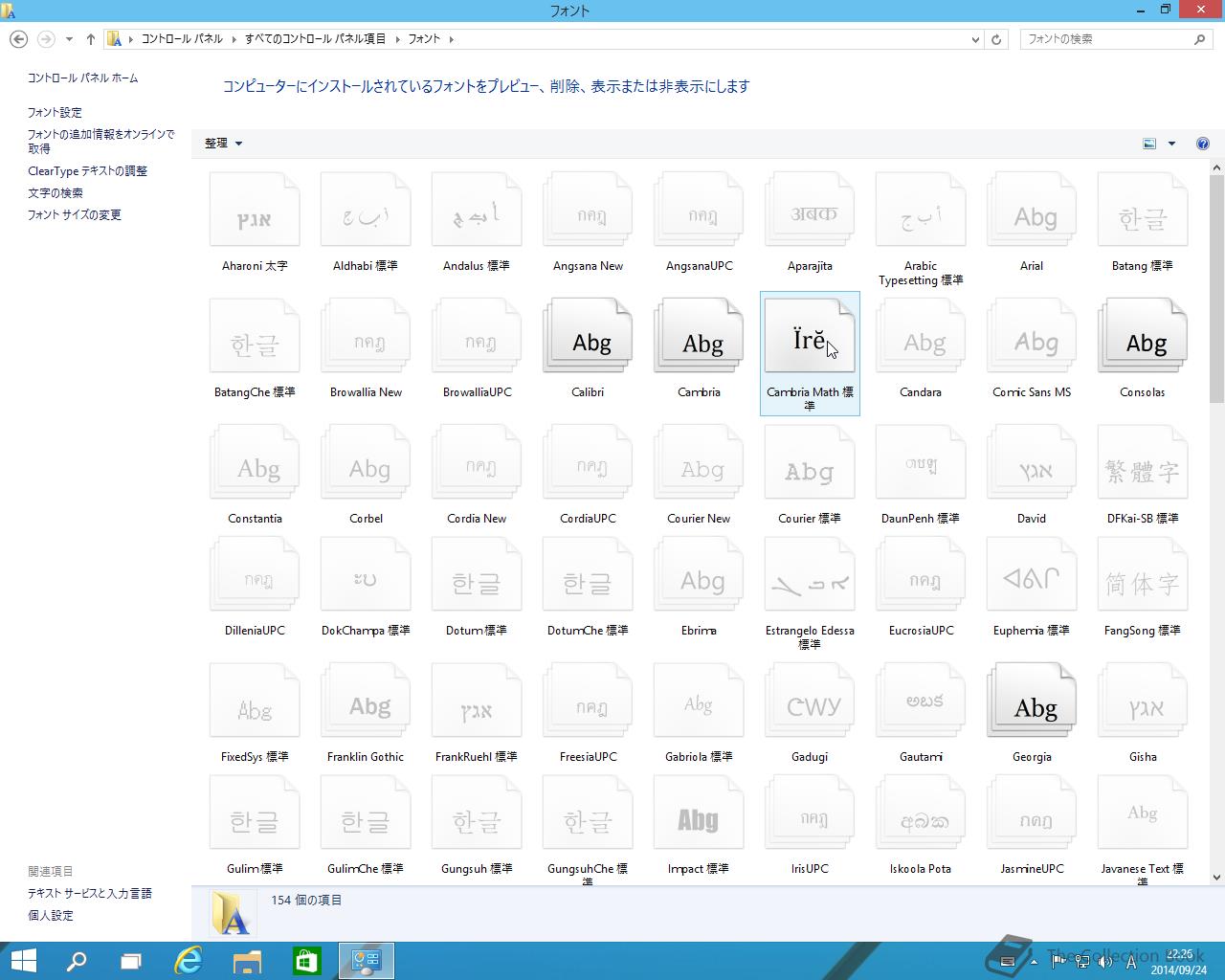The height and width of the screenshot is (980, 1225).
Task: Select the Ebrima font icon
Action: pos(699,574)
